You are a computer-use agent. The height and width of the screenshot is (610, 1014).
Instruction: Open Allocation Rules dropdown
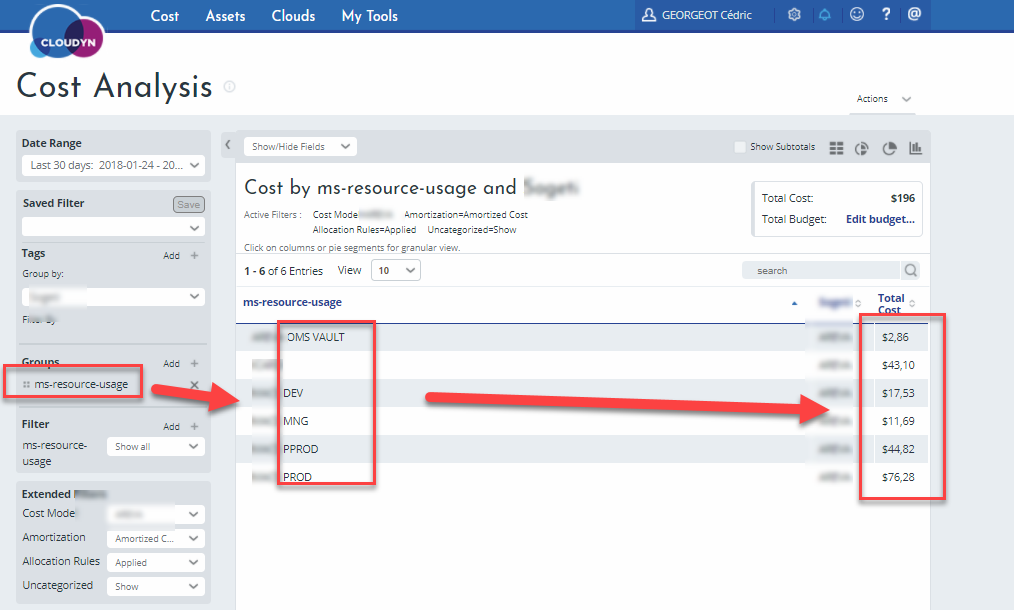click(156, 562)
